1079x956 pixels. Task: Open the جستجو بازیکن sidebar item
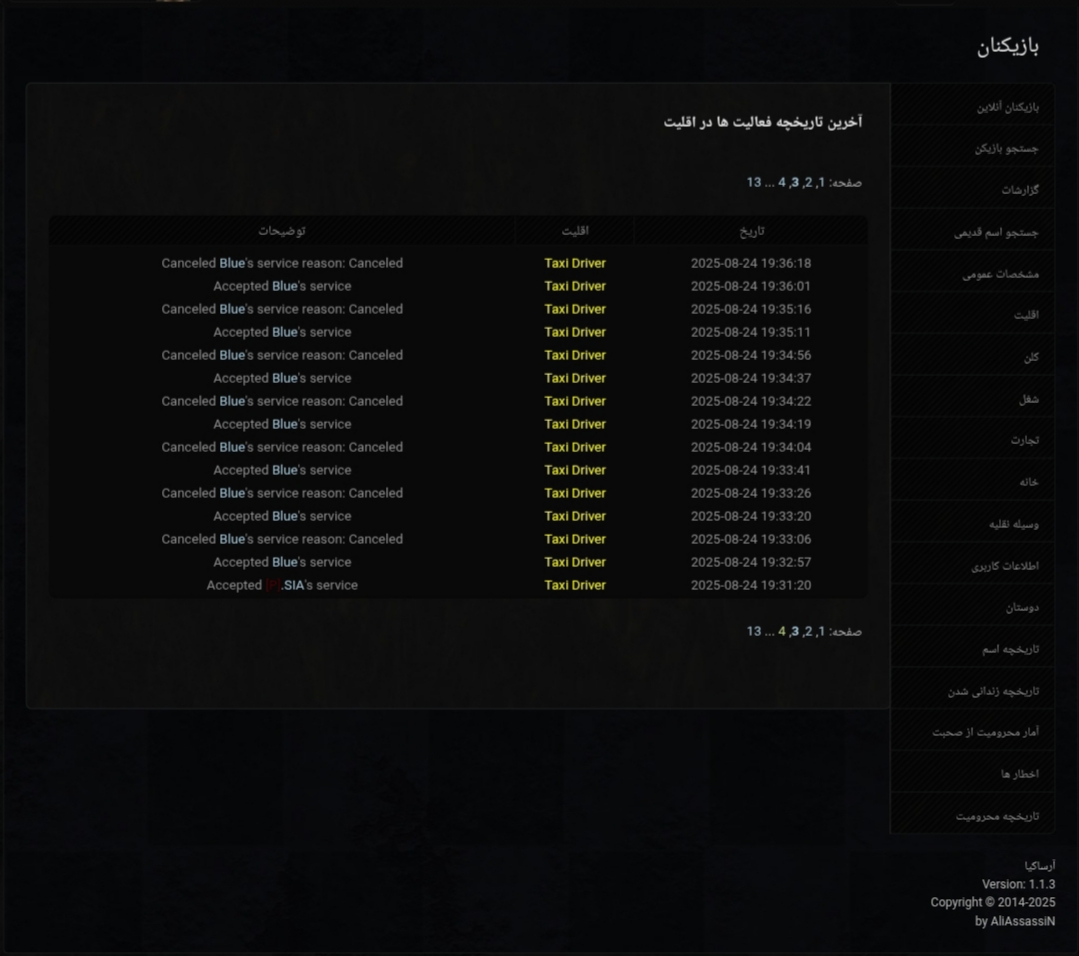972,149
